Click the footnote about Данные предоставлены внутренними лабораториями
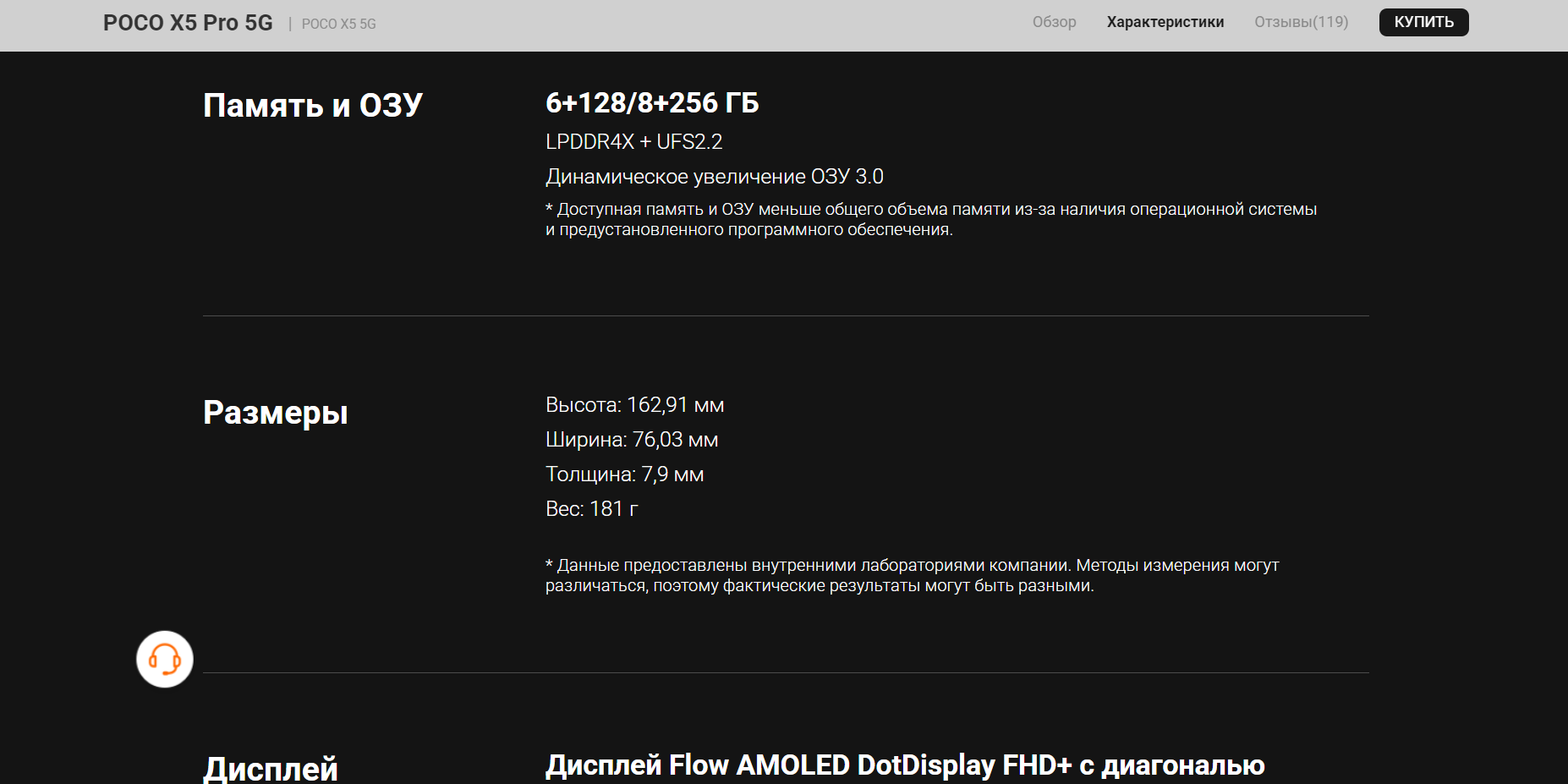This screenshot has width=1568, height=784. click(x=912, y=575)
